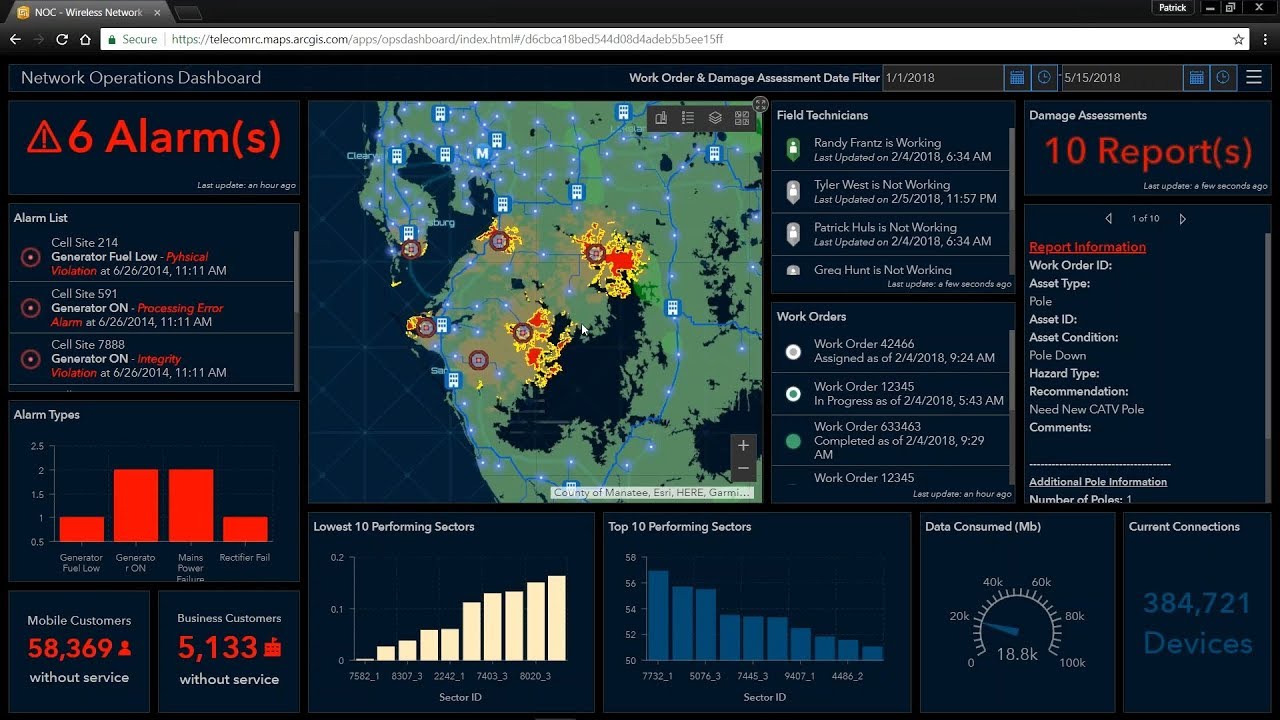The height and width of the screenshot is (720, 1280).
Task: Click the Cell Site 7888 alarm icon
Action: [x=31, y=359]
